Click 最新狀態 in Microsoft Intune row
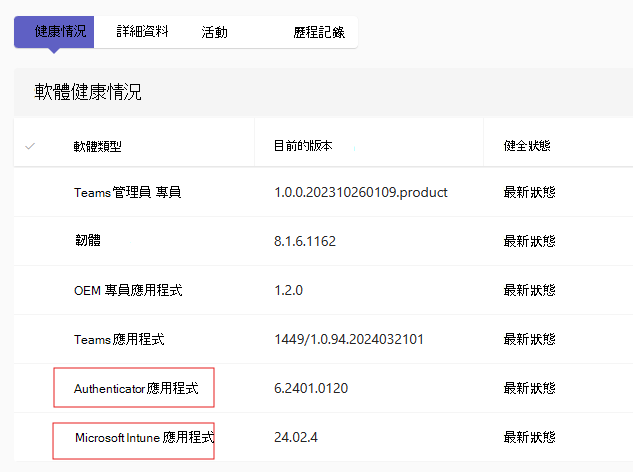The width and height of the screenshot is (633, 472). [x=529, y=437]
